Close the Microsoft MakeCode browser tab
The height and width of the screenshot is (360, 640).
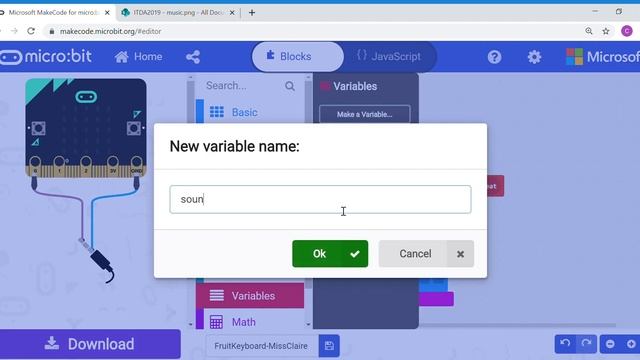click(107, 13)
